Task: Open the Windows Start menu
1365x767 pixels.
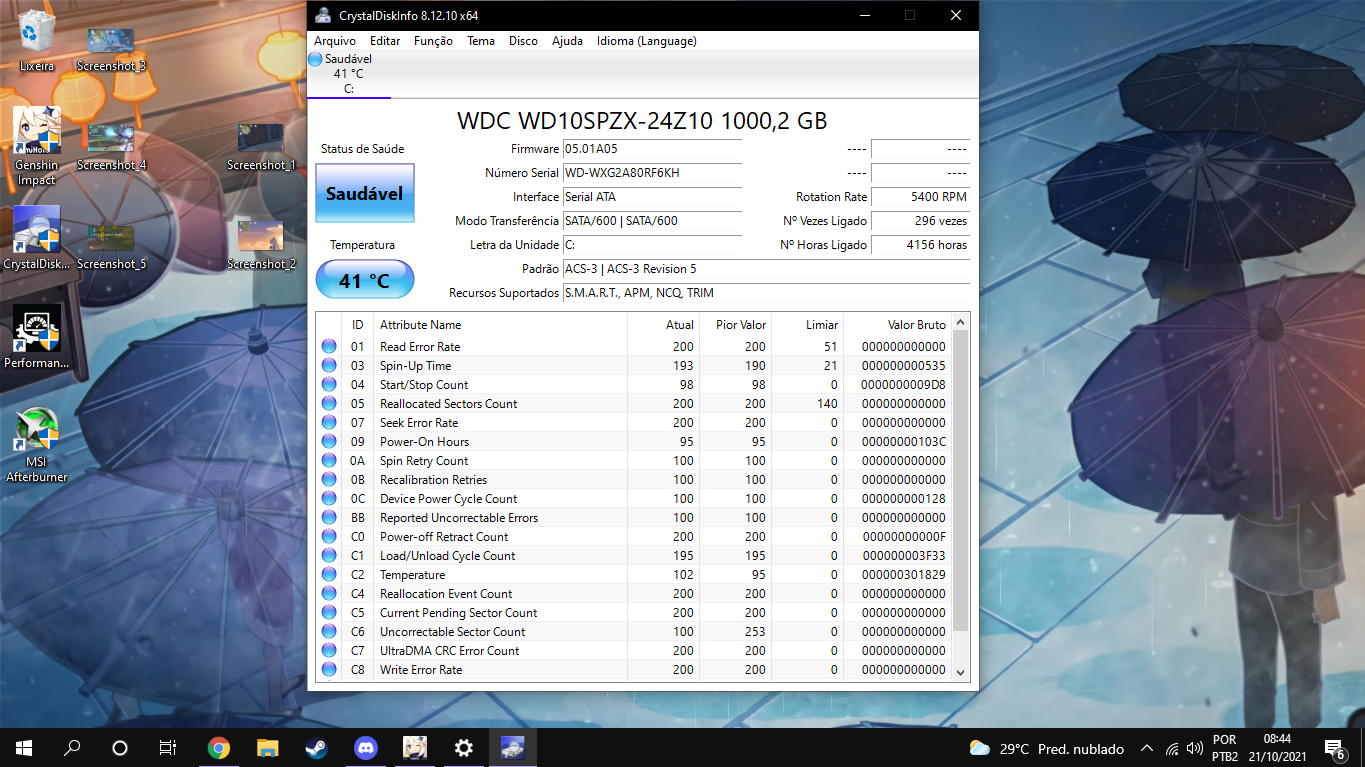Action: coord(24,747)
